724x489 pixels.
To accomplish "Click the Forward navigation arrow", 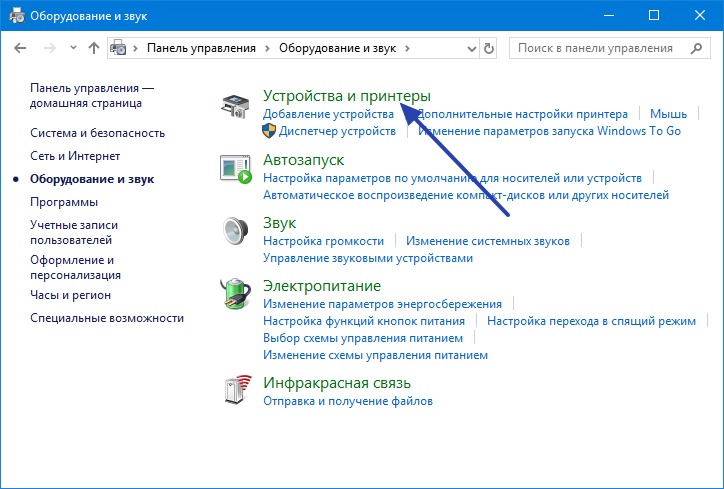I will click(49, 48).
